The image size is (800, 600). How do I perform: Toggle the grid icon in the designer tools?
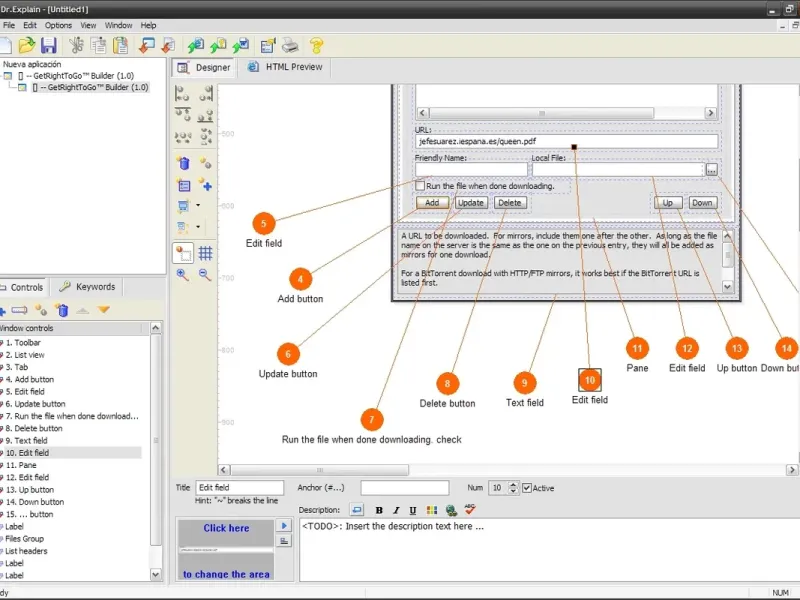pyautogui.click(x=205, y=253)
